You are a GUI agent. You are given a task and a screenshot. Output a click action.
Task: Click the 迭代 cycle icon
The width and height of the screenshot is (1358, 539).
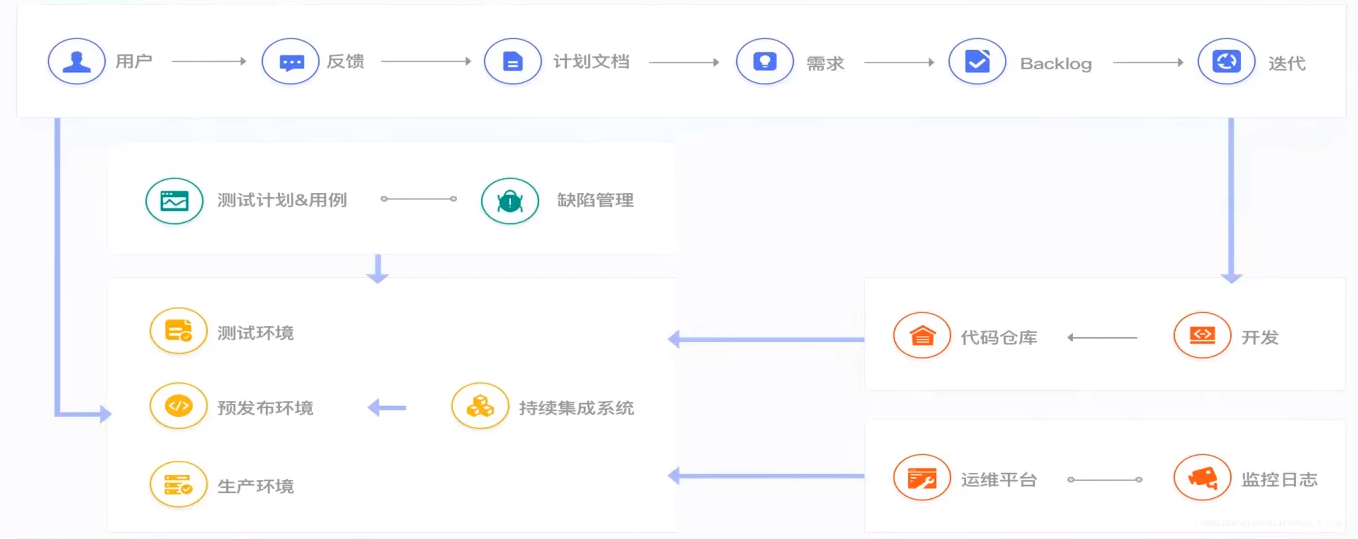tap(1227, 61)
